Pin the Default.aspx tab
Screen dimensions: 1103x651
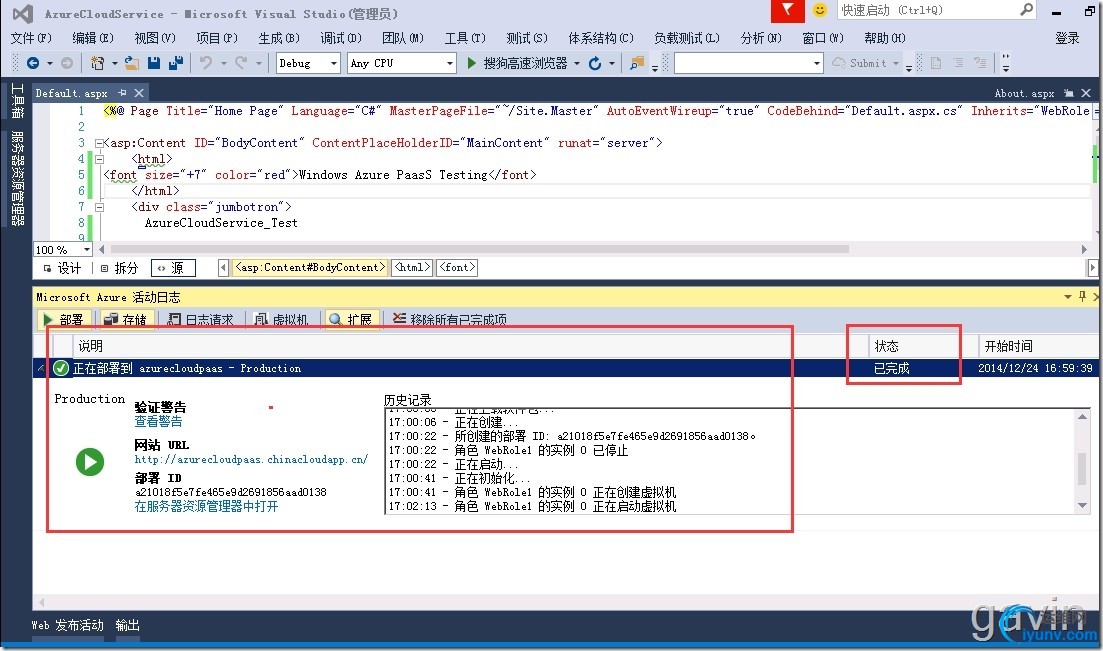pyautogui.click(x=123, y=93)
